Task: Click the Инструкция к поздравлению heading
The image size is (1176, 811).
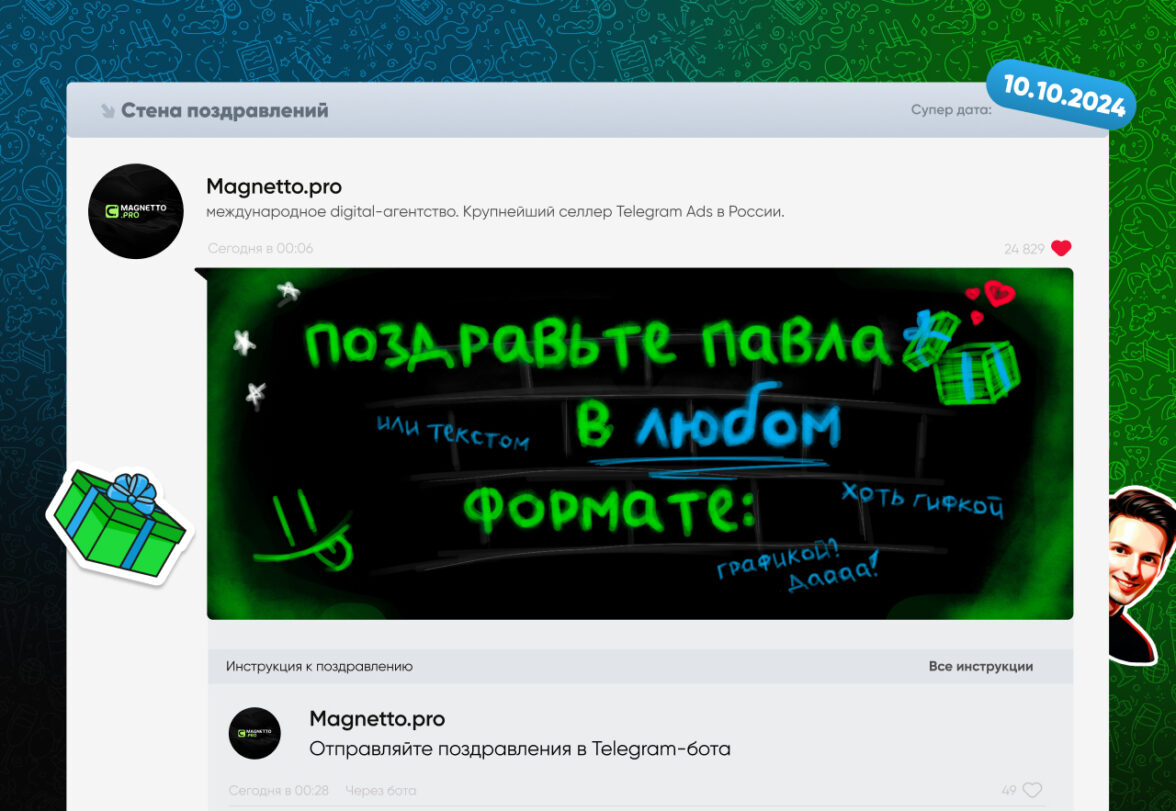Action: 320,666
